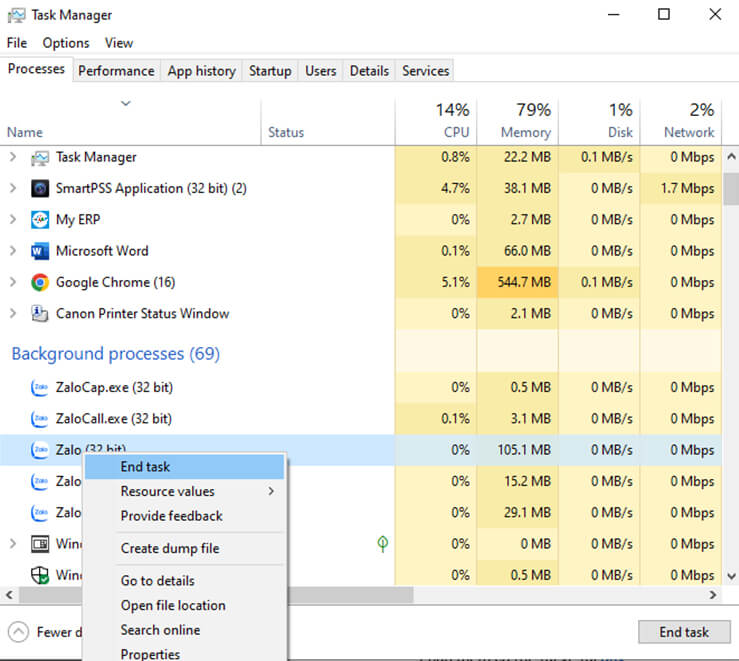Click the Fewer details circular arrow icon

[x=18, y=632]
